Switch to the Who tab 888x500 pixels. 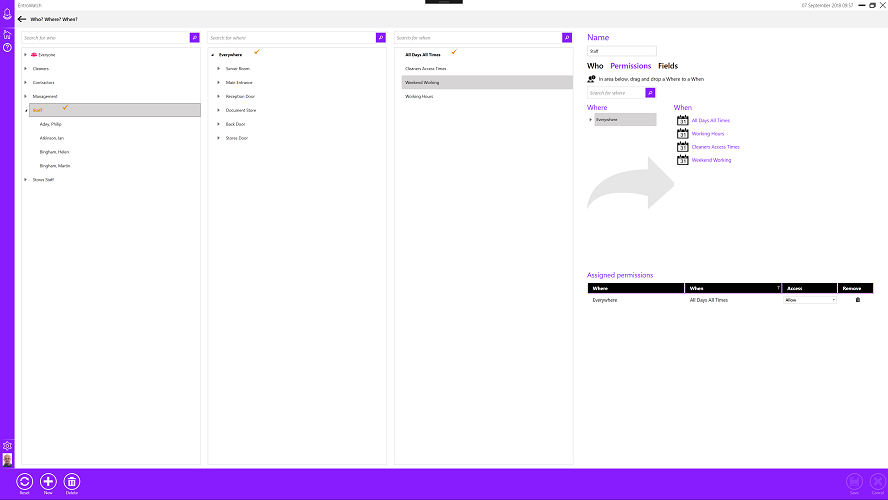pos(595,66)
